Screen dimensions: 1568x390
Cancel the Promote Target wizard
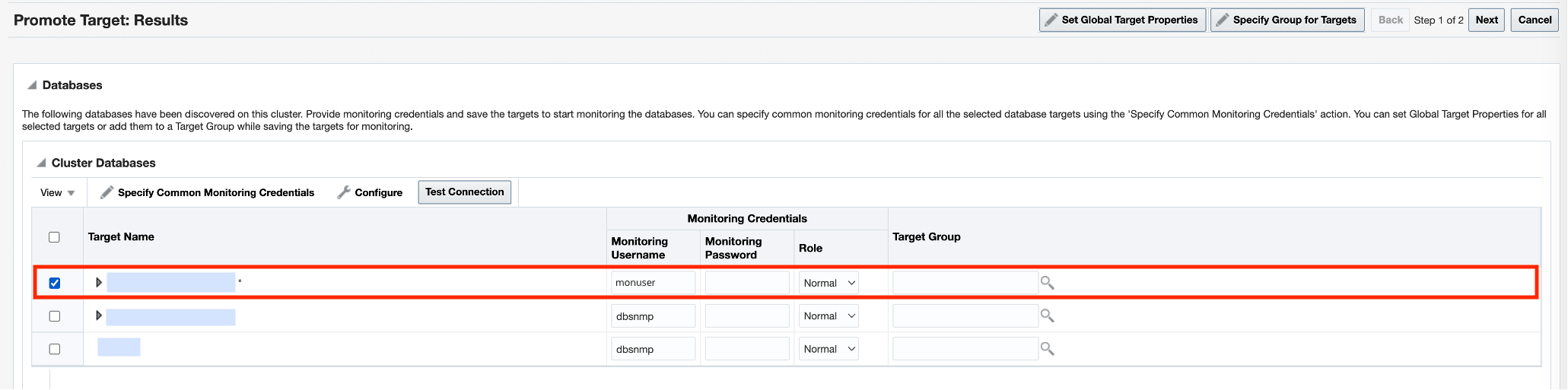(x=1535, y=21)
